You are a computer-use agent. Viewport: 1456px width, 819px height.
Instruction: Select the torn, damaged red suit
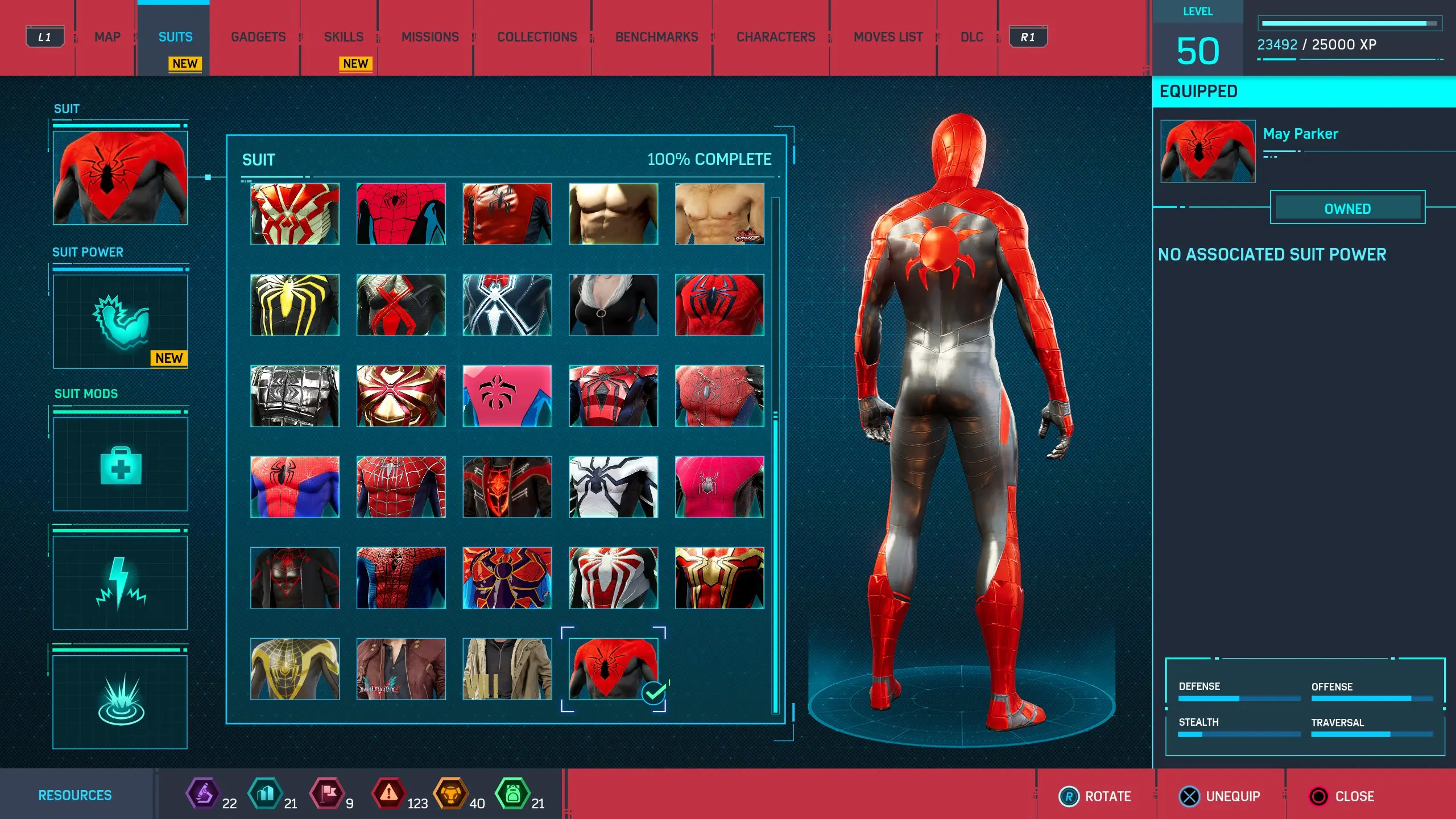click(719, 396)
